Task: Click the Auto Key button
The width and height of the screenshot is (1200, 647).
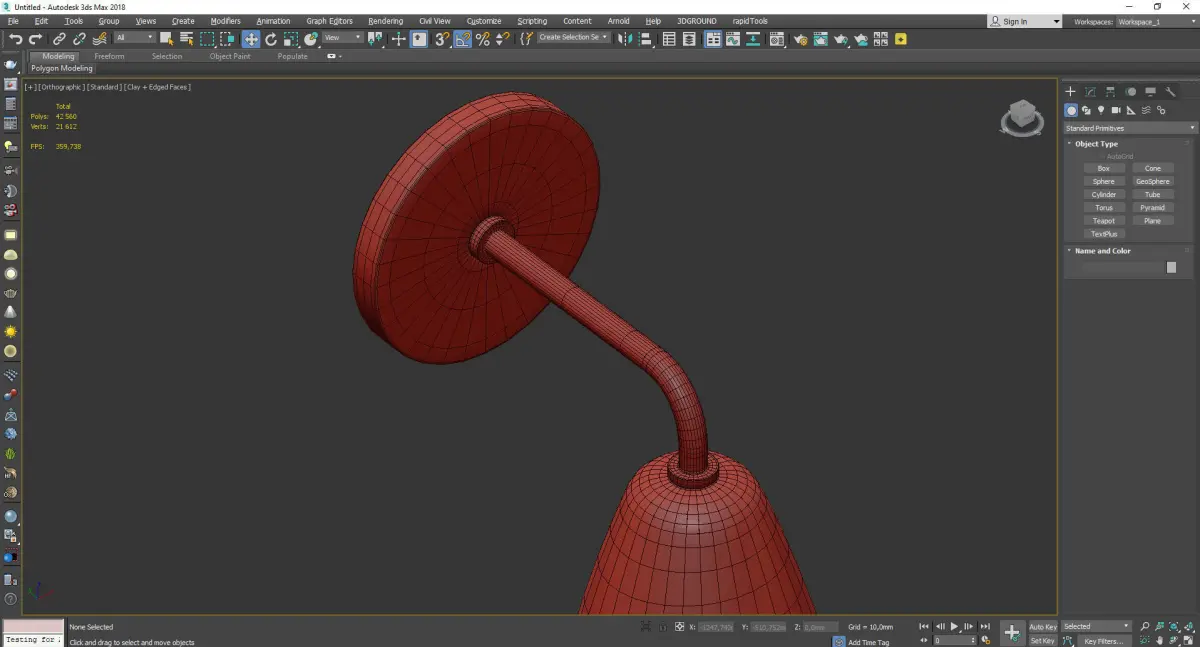Action: (x=1043, y=627)
